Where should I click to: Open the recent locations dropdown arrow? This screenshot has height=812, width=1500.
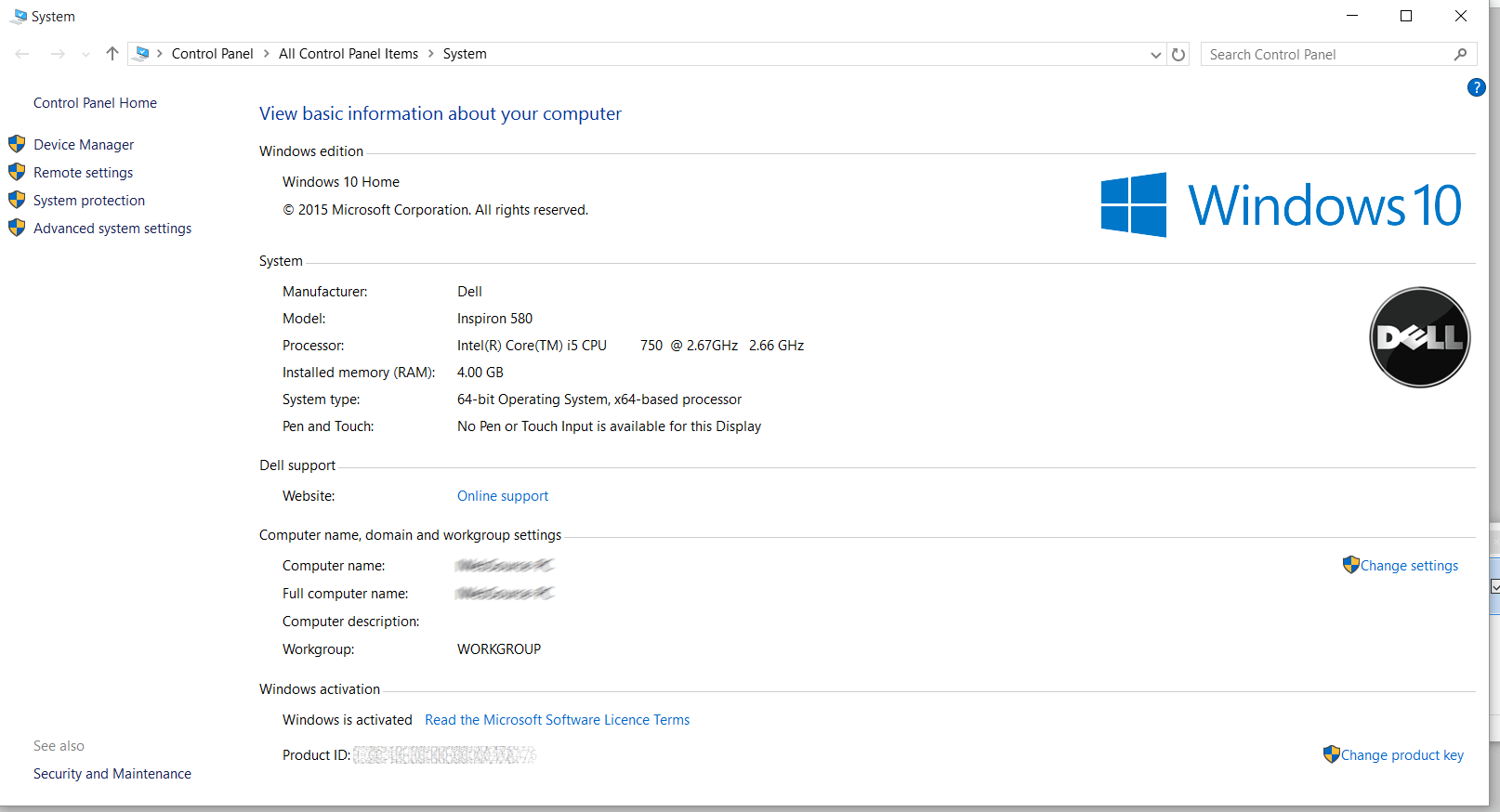(86, 55)
